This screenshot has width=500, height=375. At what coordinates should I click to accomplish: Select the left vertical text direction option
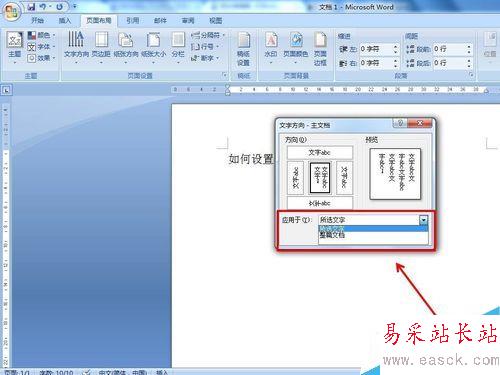(295, 178)
